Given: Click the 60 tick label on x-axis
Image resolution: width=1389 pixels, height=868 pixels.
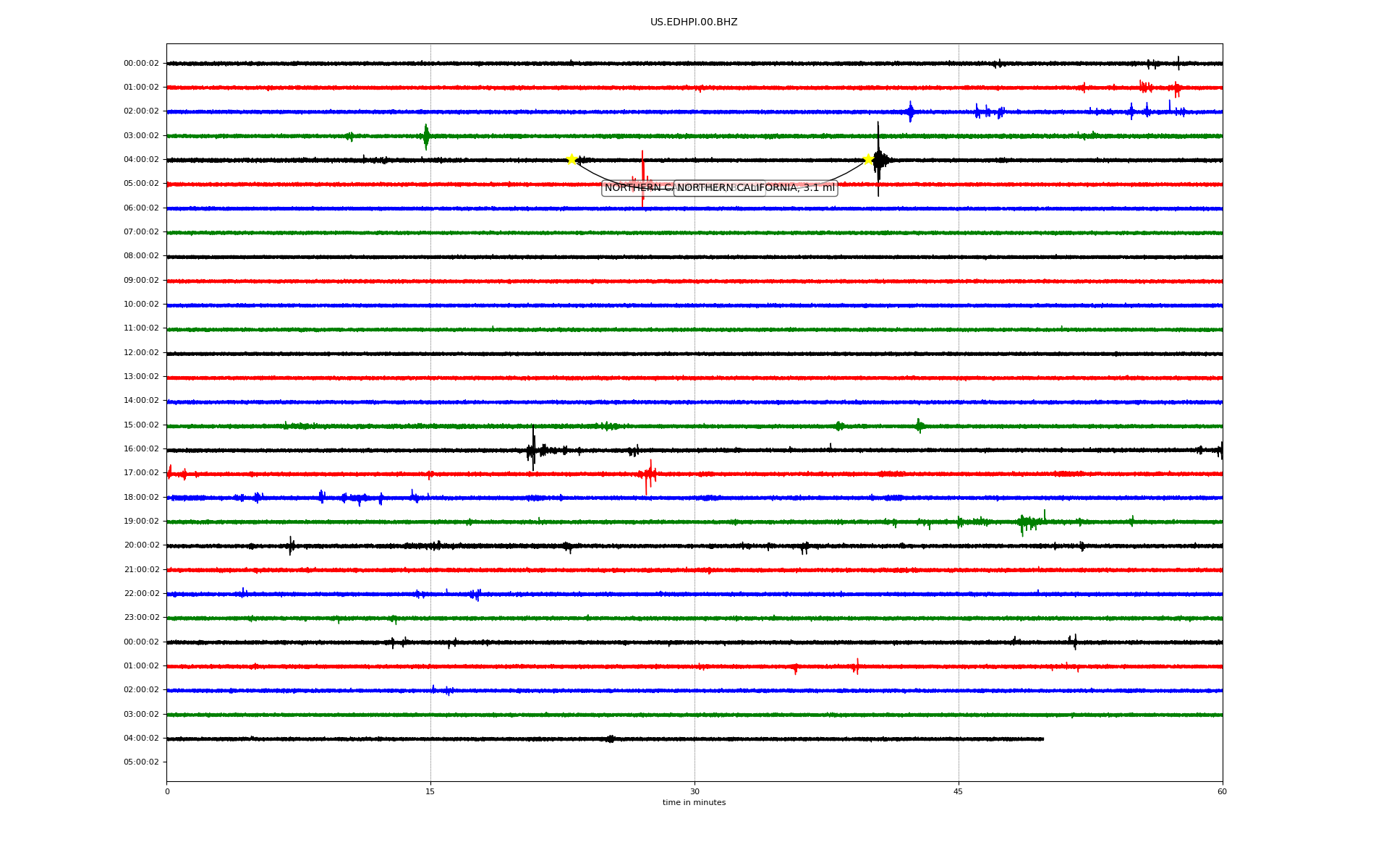Looking at the screenshot, I should [1222, 791].
